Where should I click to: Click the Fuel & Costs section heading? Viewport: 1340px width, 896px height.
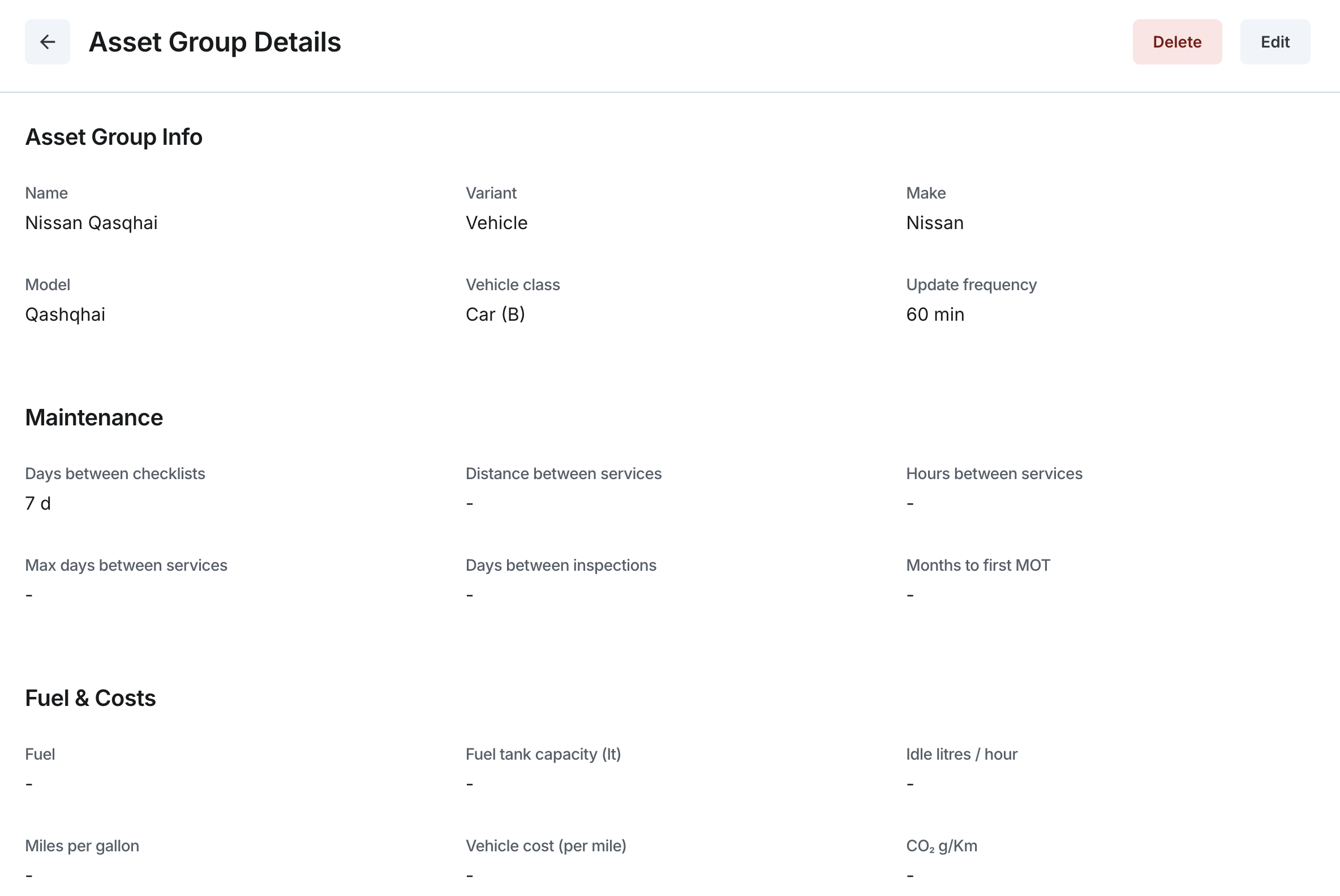[x=91, y=698]
